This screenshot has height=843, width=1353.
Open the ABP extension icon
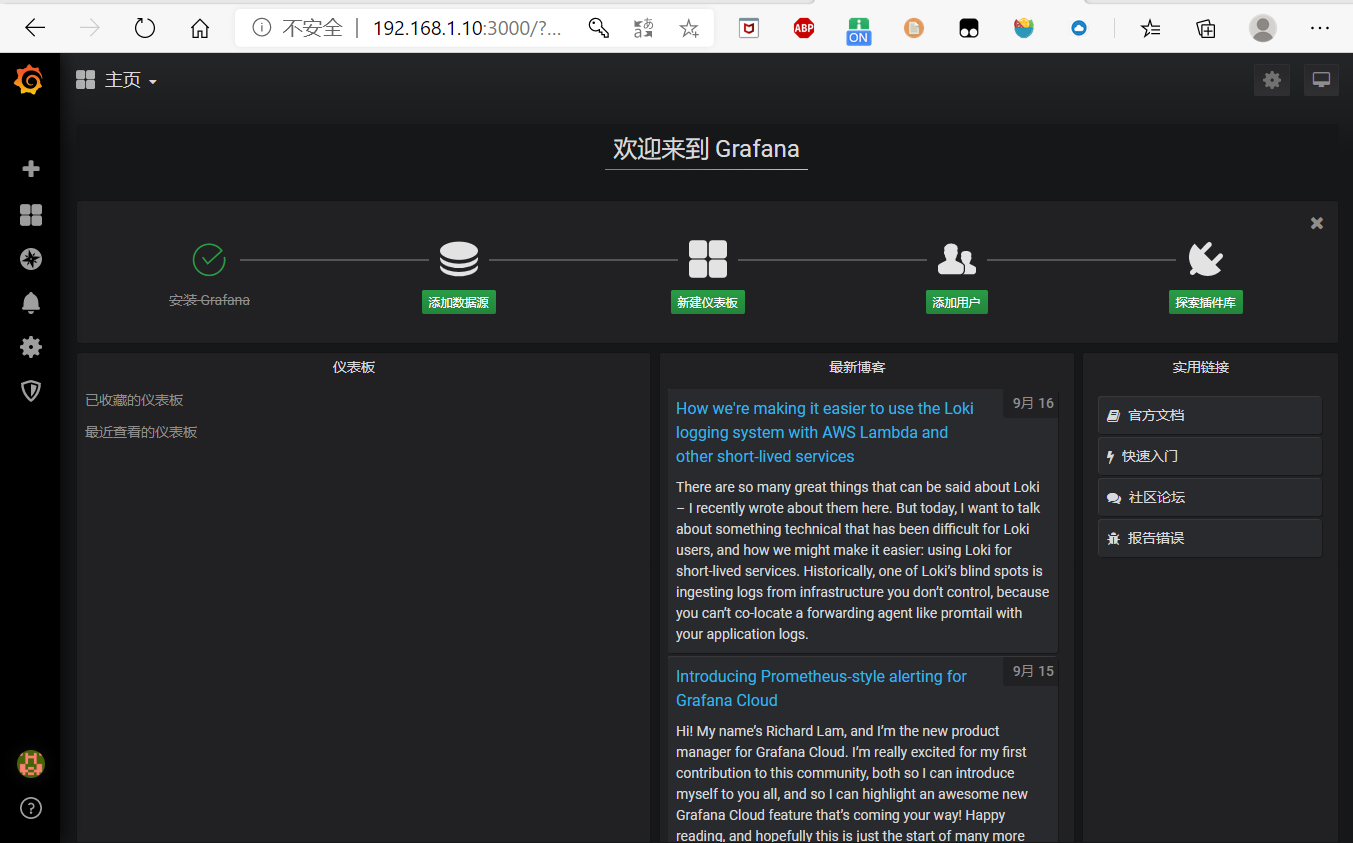tap(804, 28)
